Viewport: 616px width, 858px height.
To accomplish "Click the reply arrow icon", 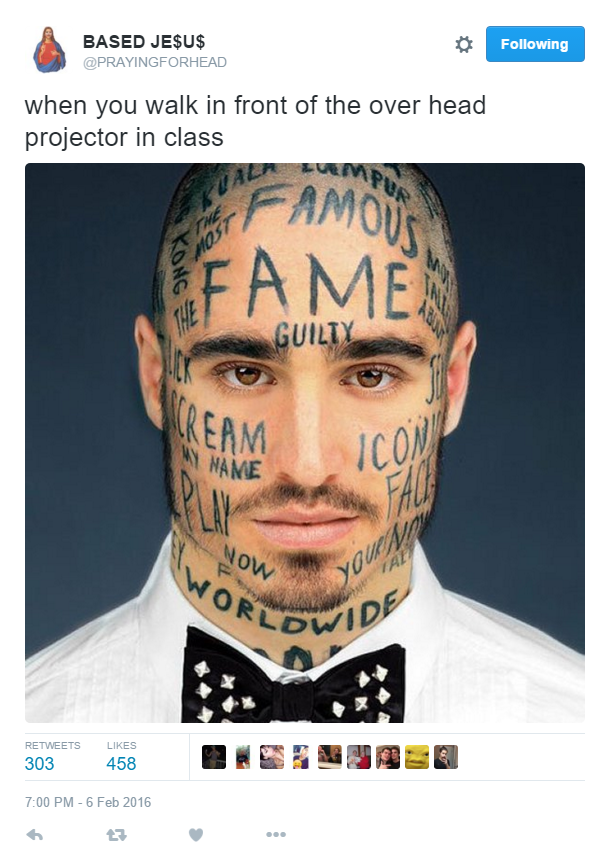I will point(34,834).
